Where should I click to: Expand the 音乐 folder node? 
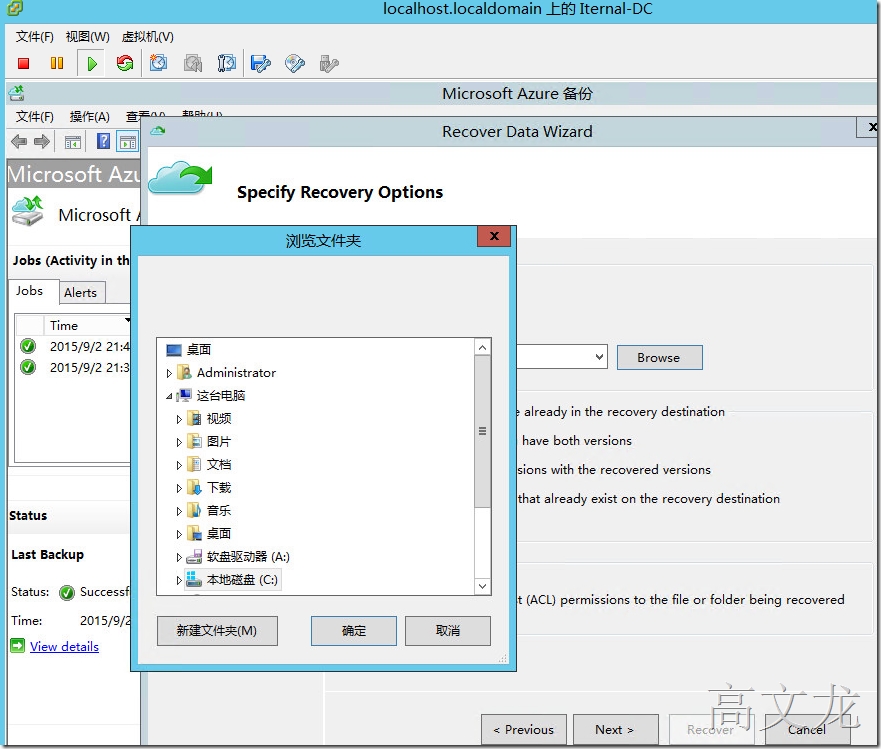coord(179,511)
